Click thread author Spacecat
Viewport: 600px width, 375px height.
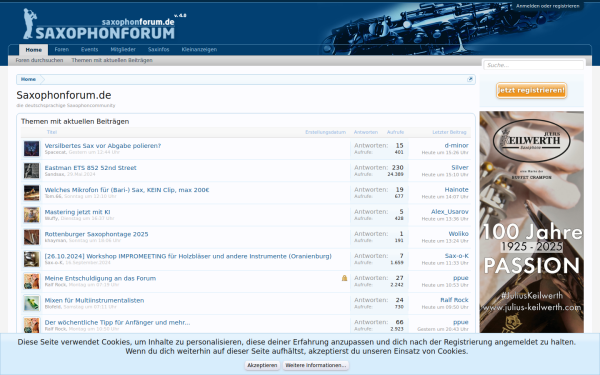(x=55, y=152)
